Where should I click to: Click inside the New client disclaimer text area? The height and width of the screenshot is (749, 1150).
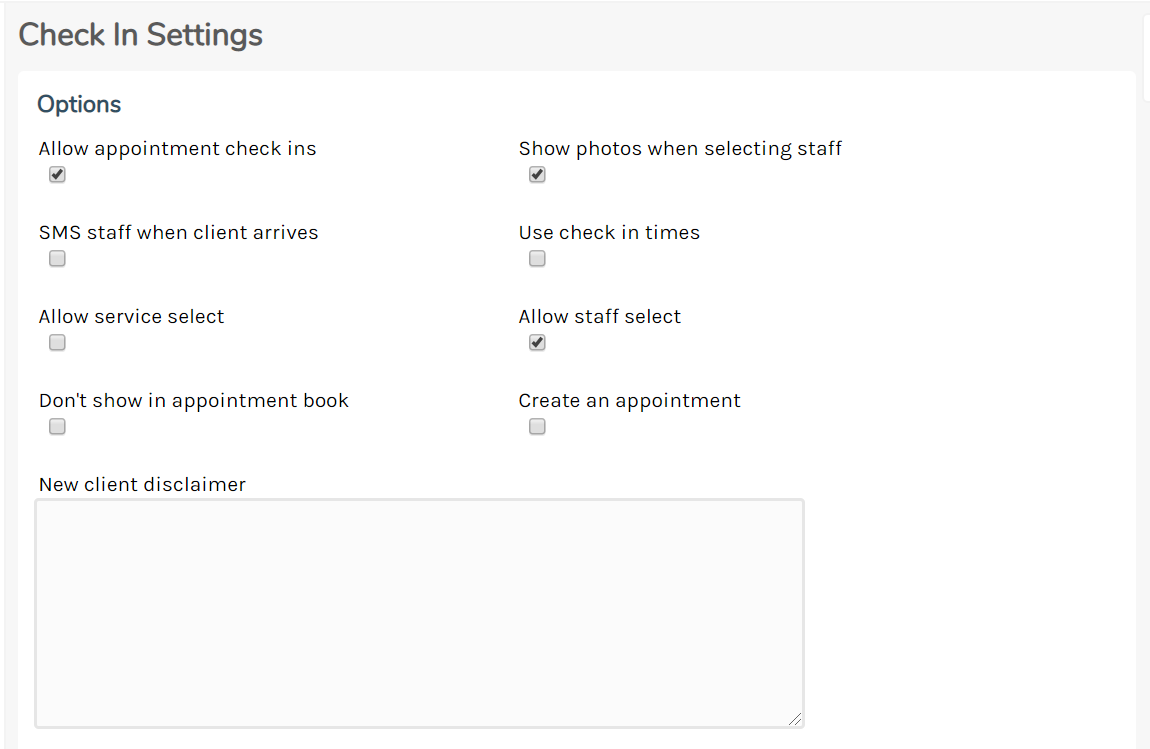click(420, 610)
